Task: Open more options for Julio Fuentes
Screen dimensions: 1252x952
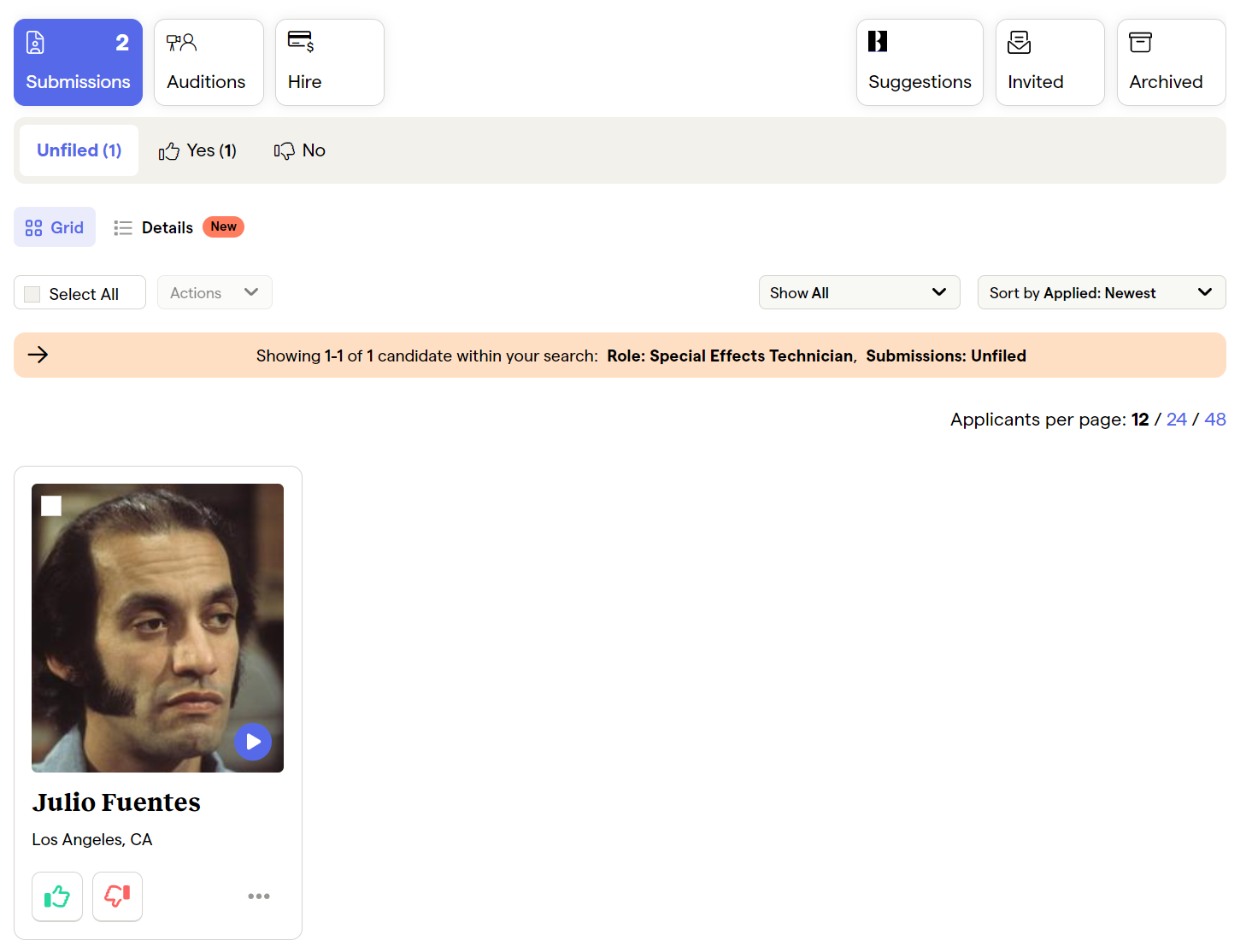Action: [x=259, y=896]
